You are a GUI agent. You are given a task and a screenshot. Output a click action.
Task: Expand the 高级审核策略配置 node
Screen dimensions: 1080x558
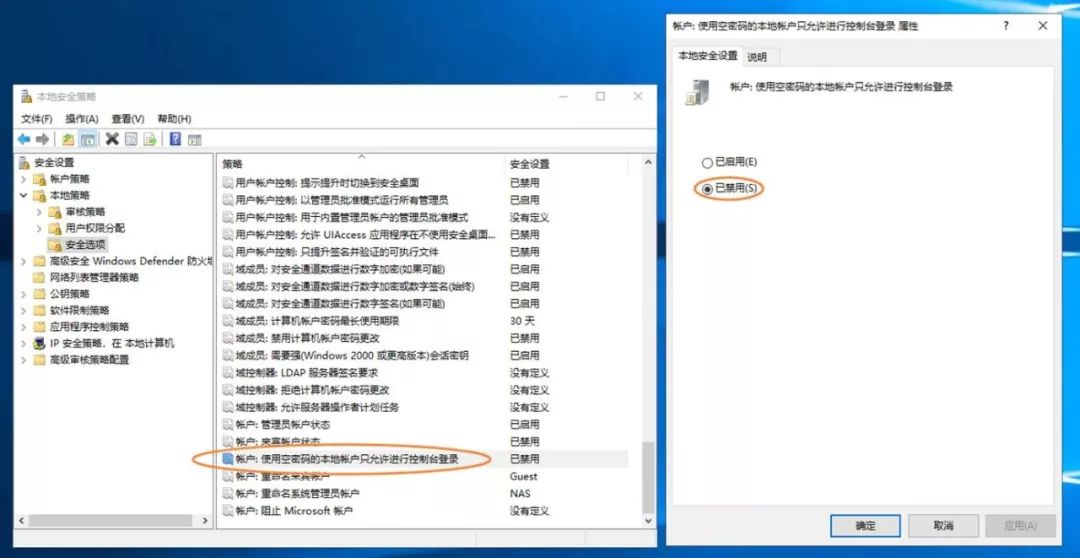click(23, 360)
